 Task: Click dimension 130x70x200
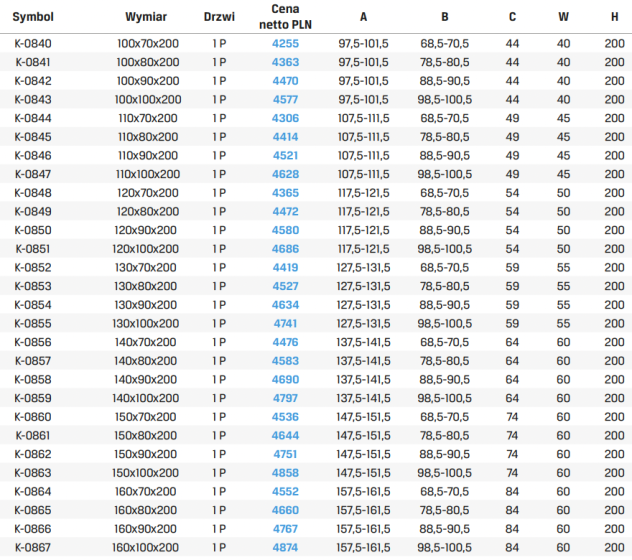click(146, 267)
